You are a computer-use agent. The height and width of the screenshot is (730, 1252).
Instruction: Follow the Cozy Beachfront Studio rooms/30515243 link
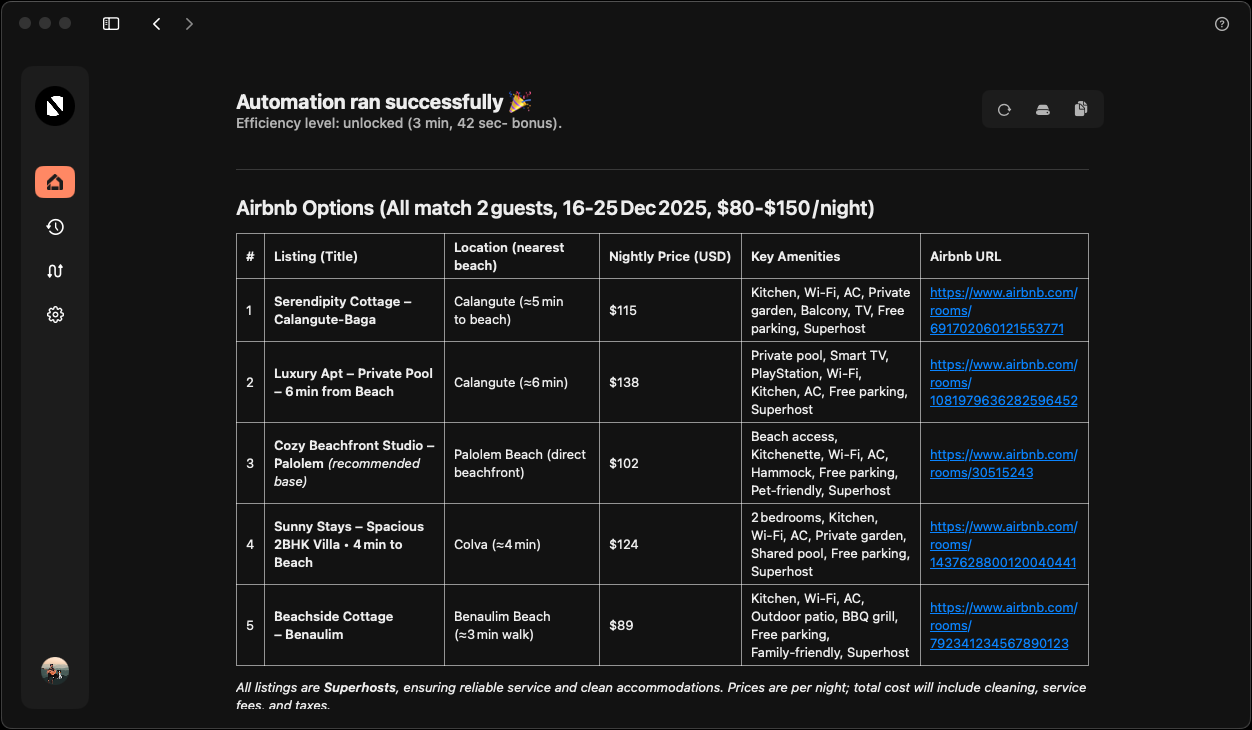click(x=1003, y=463)
